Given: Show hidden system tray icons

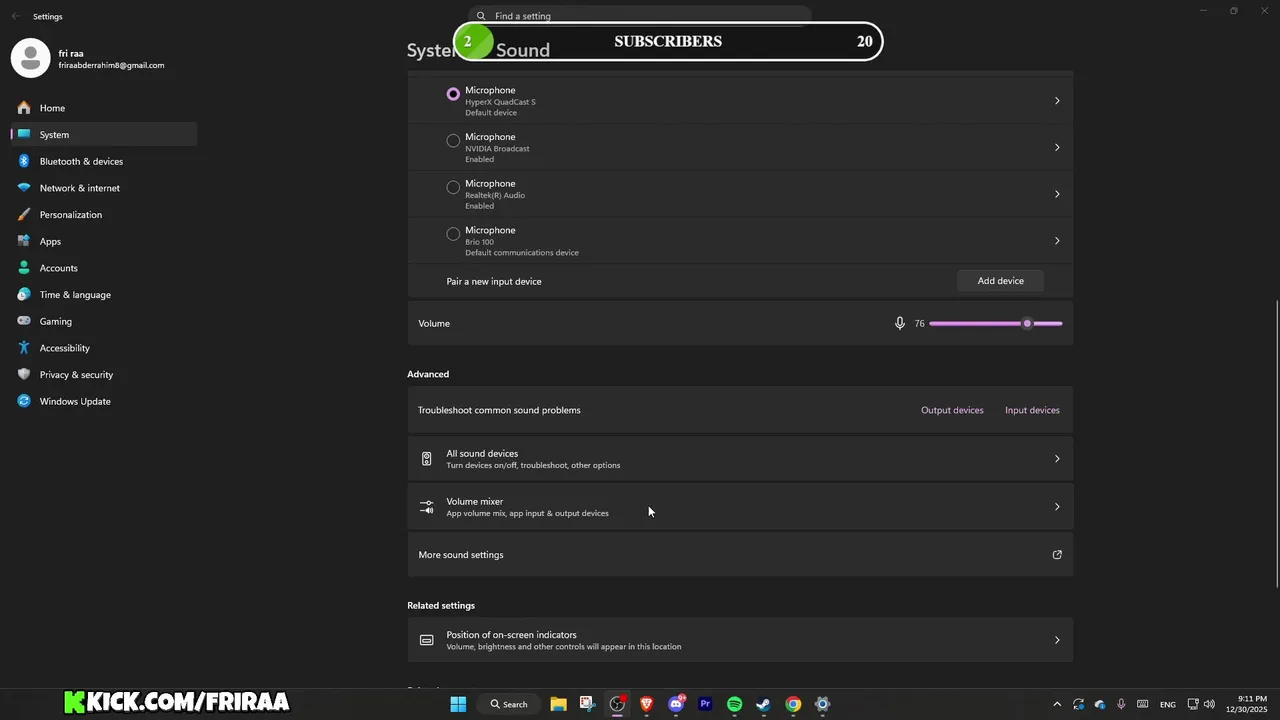Looking at the screenshot, I should coord(1057,704).
